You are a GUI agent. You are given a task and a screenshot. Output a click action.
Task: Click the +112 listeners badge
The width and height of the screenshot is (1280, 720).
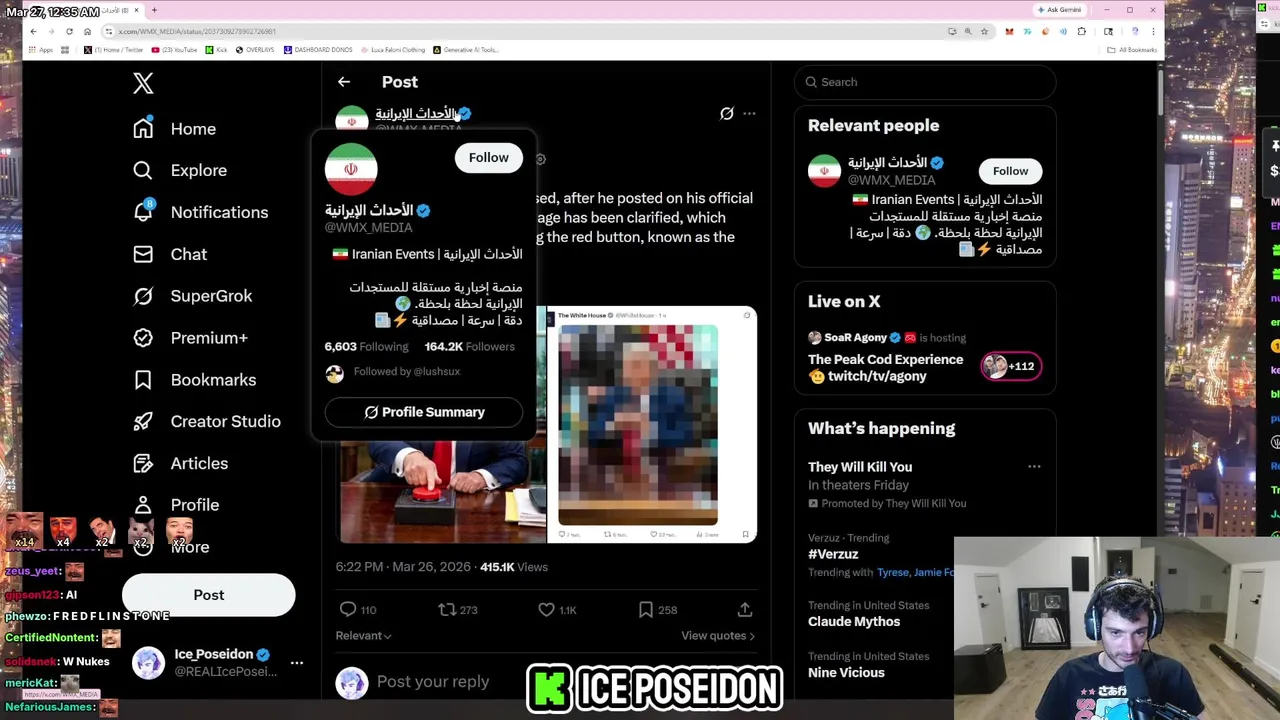(1011, 366)
